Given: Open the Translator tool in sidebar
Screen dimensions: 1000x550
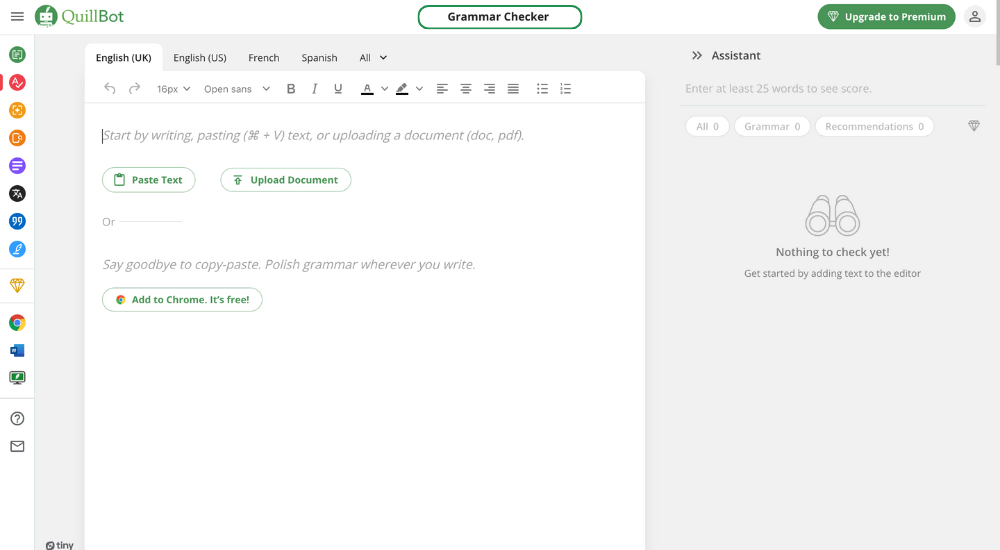Looking at the screenshot, I should point(17,193).
